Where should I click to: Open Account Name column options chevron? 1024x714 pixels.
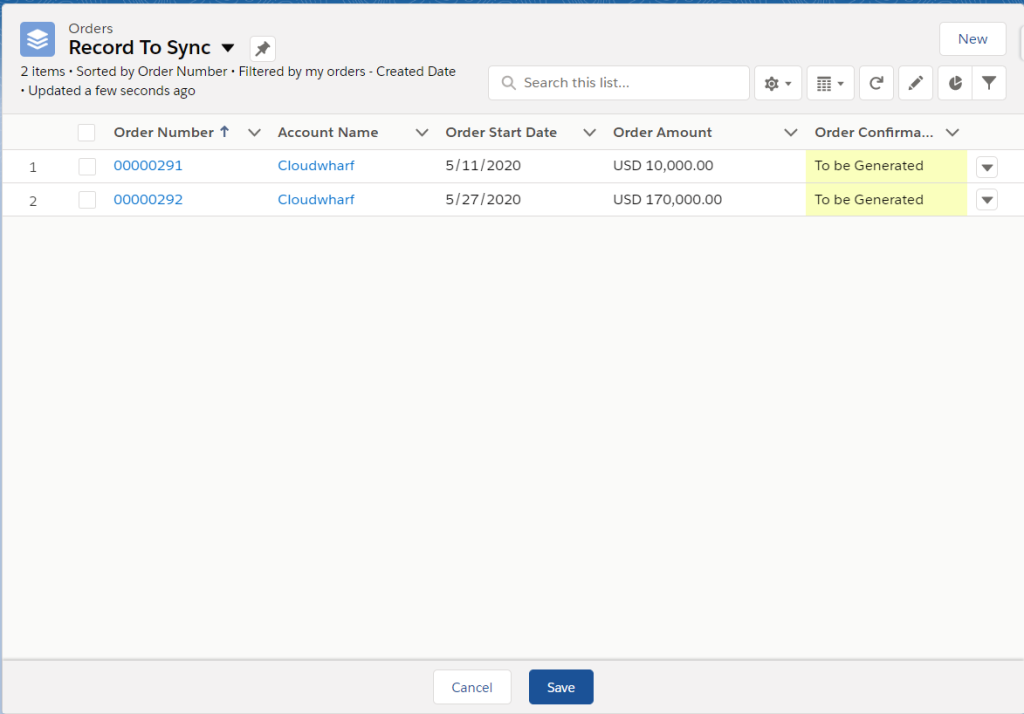[422, 133]
